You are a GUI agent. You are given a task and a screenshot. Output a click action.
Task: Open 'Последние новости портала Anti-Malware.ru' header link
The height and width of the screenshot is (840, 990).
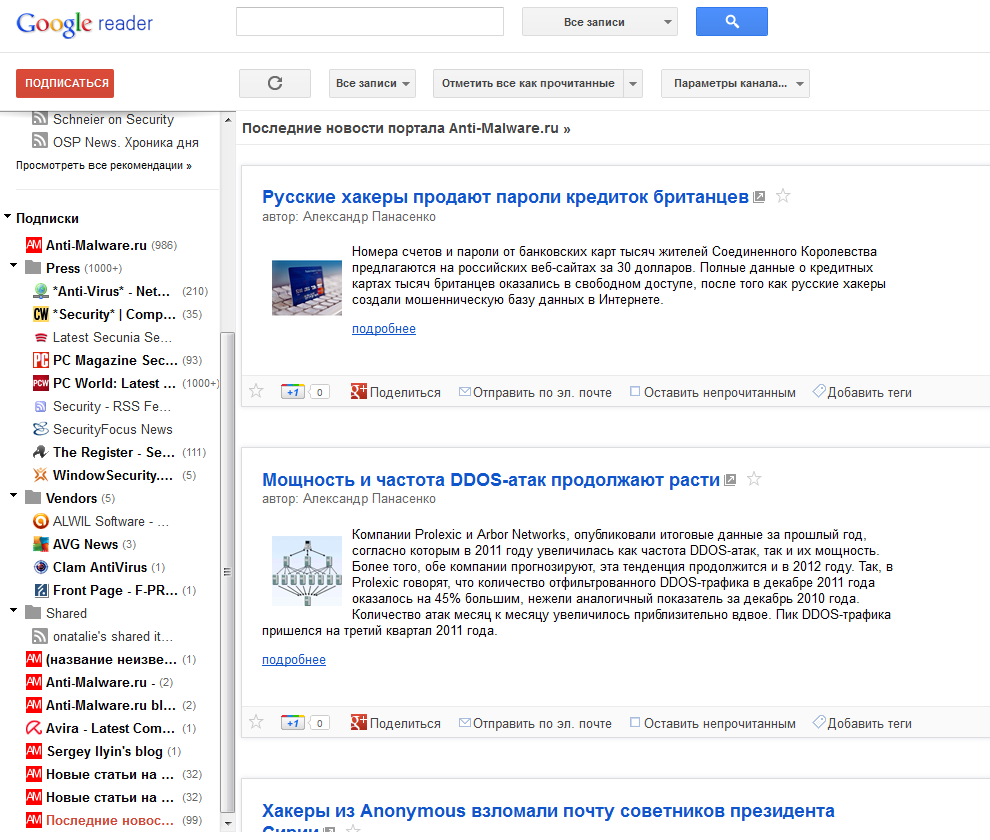(x=406, y=128)
